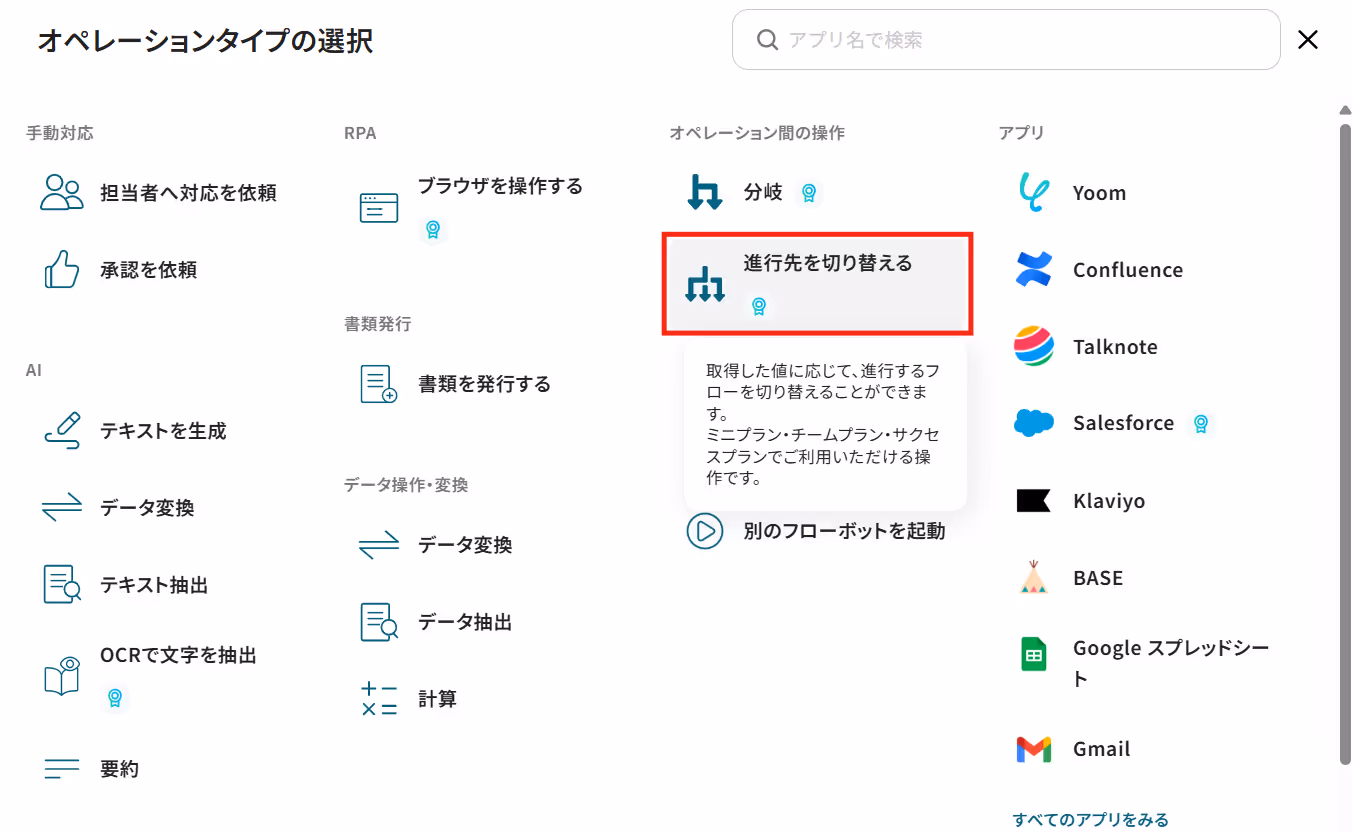Select the Klaviyo flag icon
The width and height of the screenshot is (1352, 832).
click(1034, 500)
